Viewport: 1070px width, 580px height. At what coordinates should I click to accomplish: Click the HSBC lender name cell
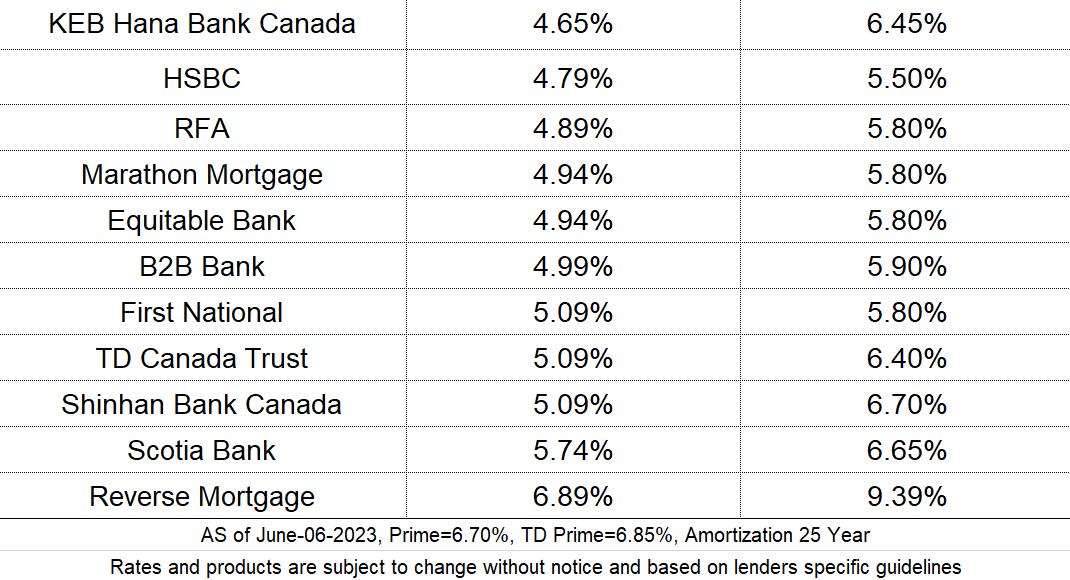point(203,77)
